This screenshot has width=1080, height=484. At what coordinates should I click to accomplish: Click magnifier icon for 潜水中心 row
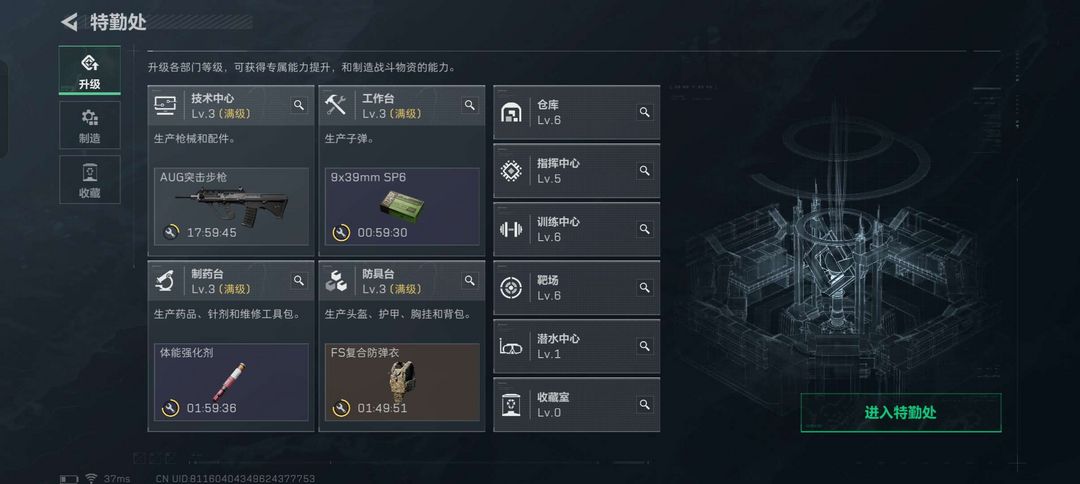[645, 346]
